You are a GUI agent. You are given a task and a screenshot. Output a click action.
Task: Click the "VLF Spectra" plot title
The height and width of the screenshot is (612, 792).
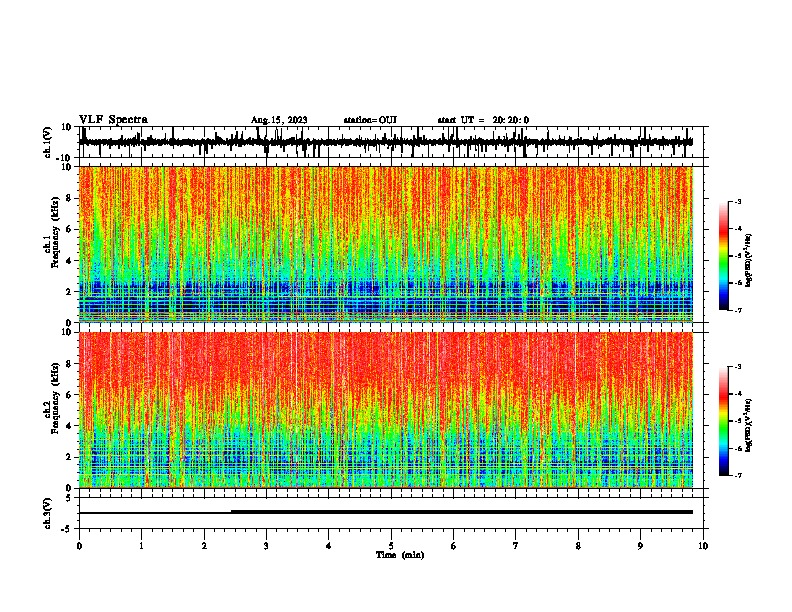[x=113, y=119]
